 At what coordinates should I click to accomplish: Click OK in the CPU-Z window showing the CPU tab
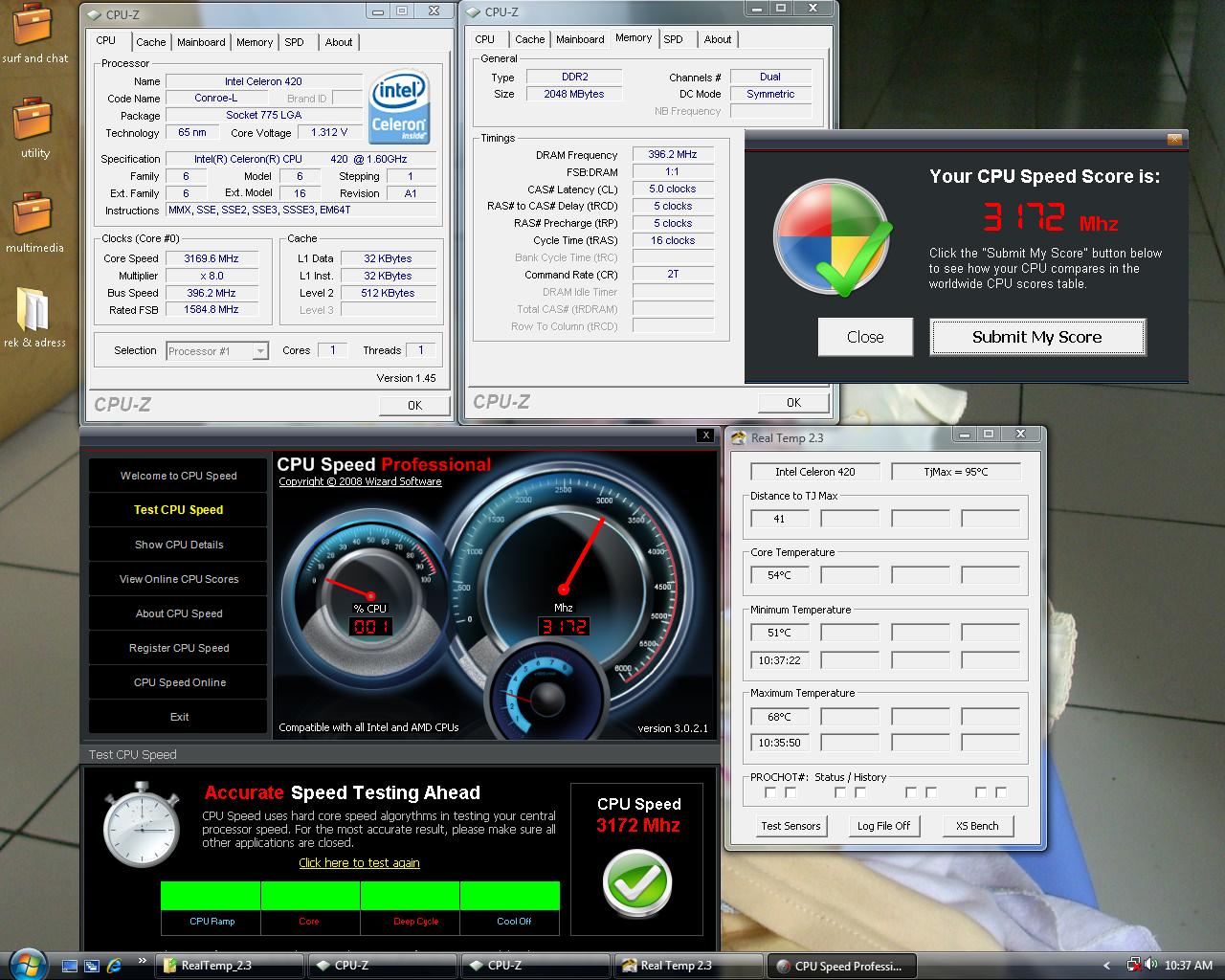(414, 405)
